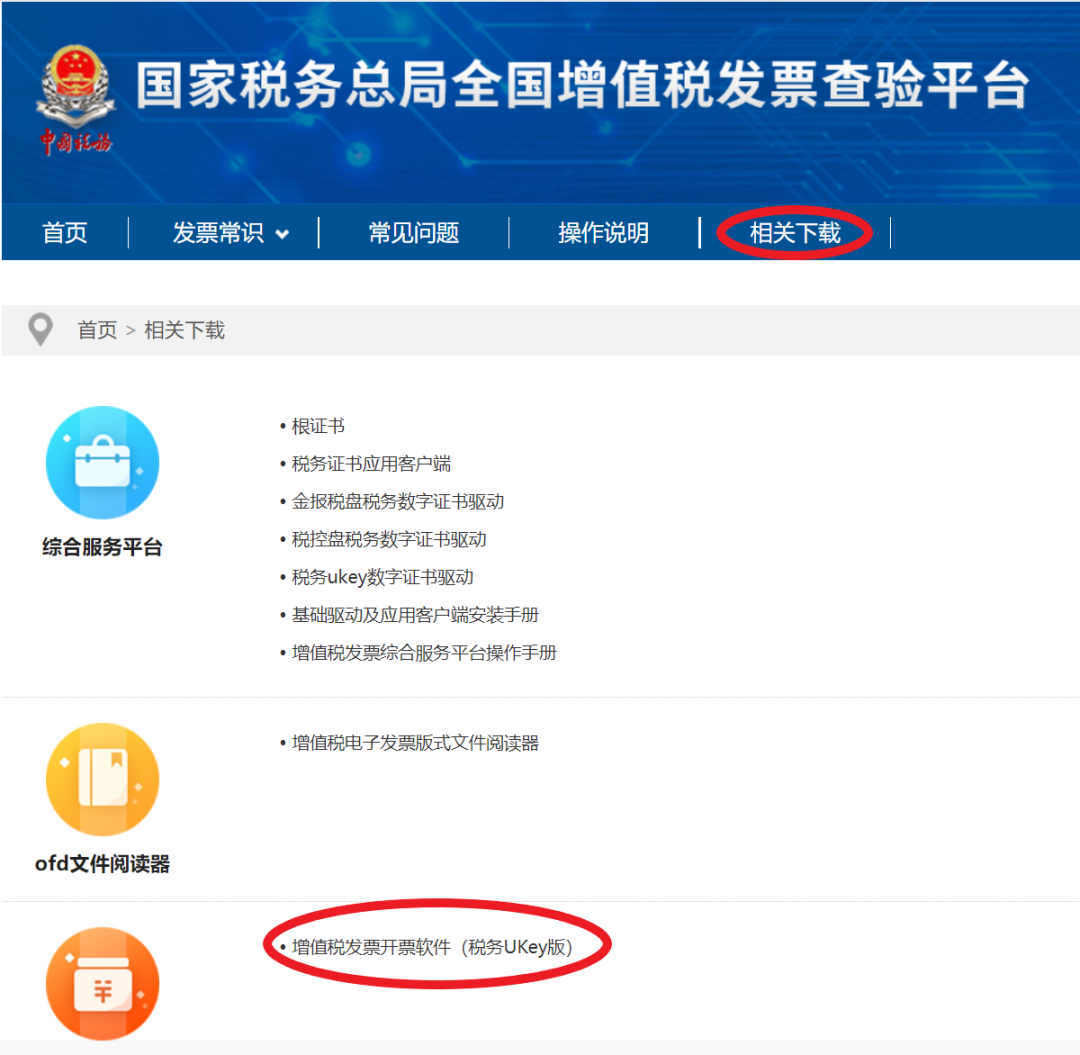Click the ofd文件阅读器 section label
The image size is (1080, 1055).
click(x=103, y=864)
